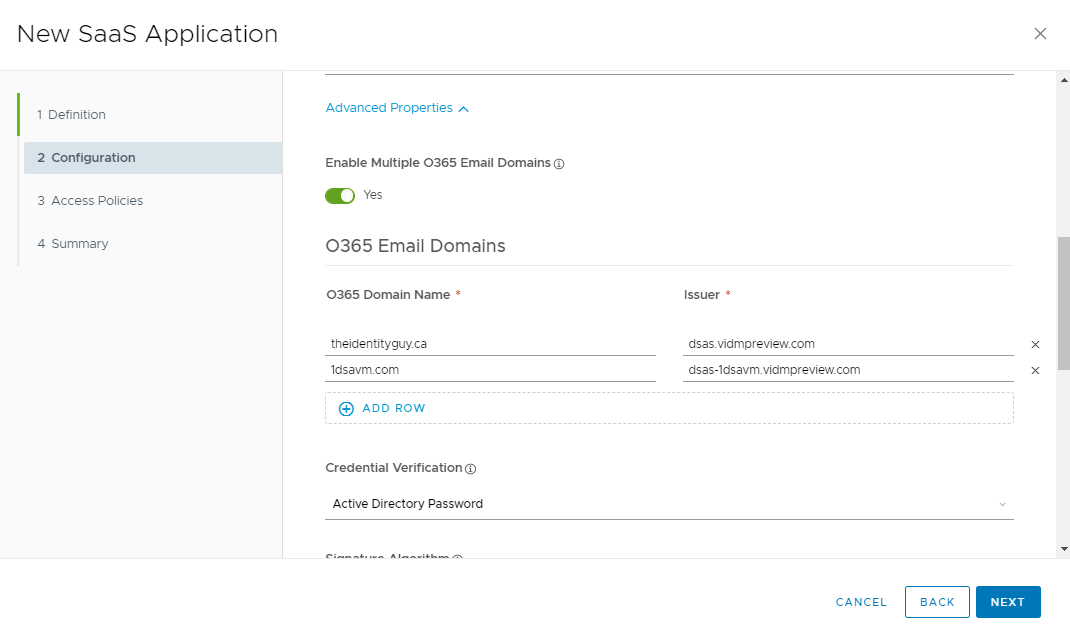Viewport: 1070px width, 635px height.
Task: Click the NEXT button
Action: pyautogui.click(x=1007, y=601)
